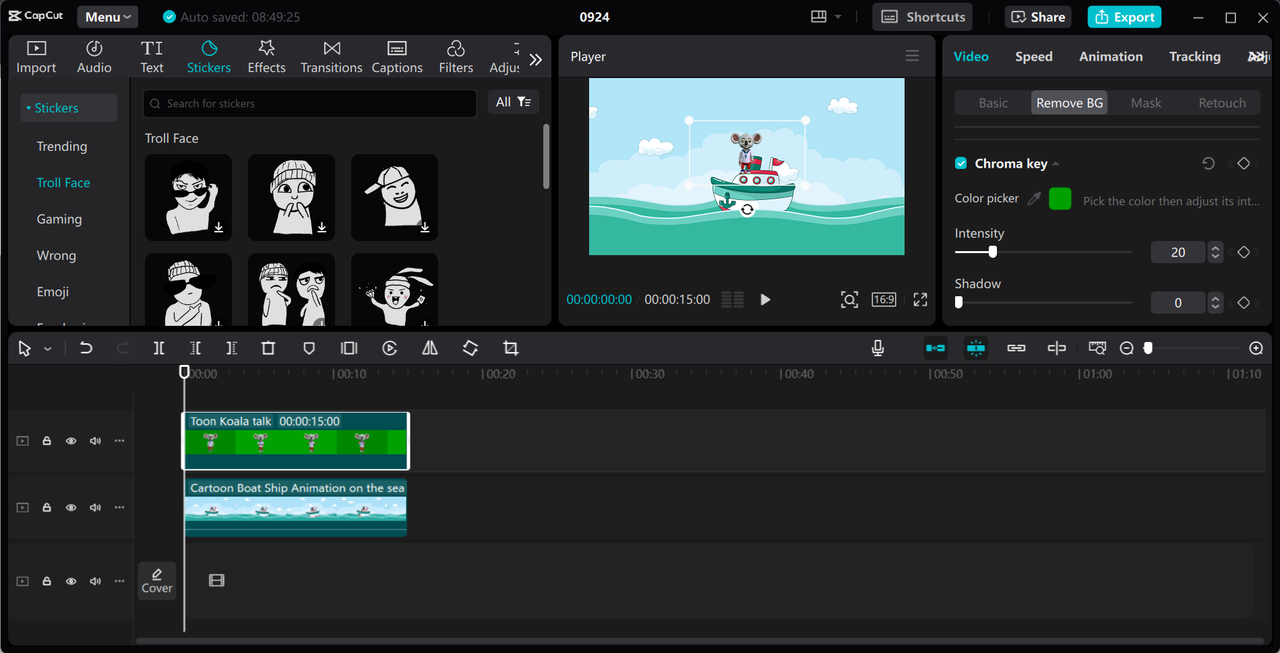Rotate the selected clip
The image size is (1280, 653).
tap(470, 348)
